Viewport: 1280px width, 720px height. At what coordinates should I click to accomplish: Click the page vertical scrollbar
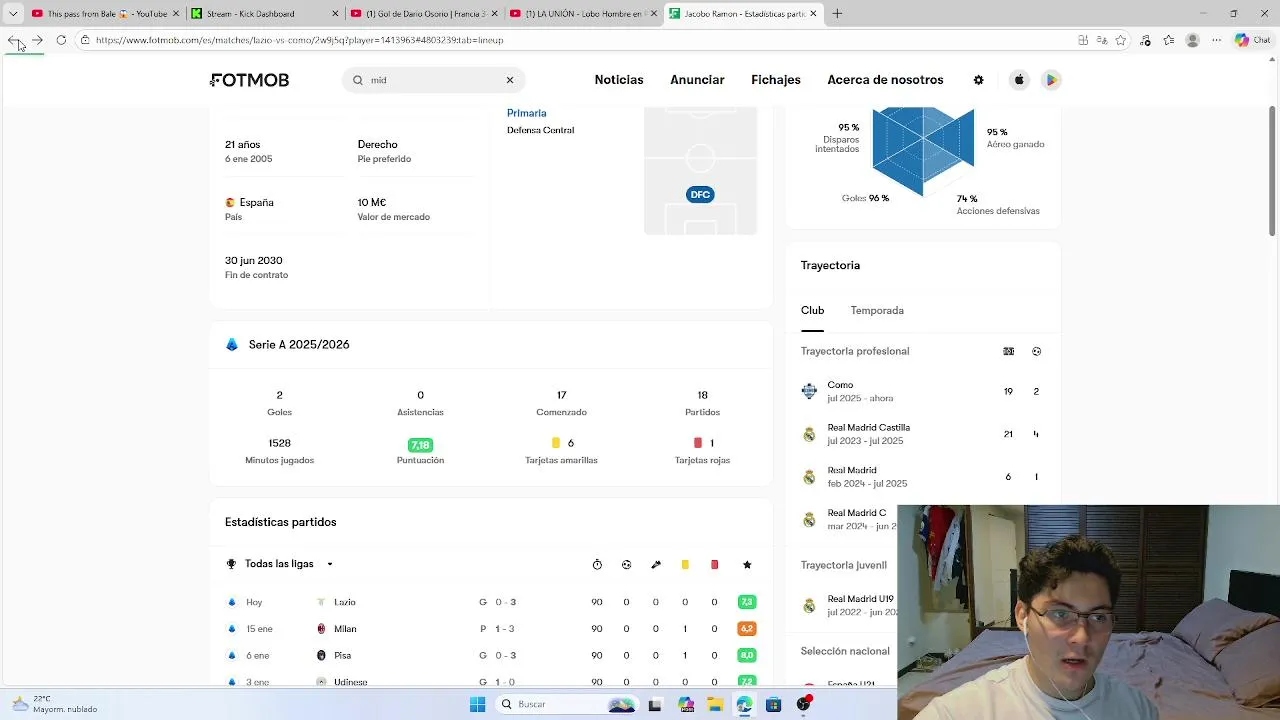pyautogui.click(x=1272, y=170)
